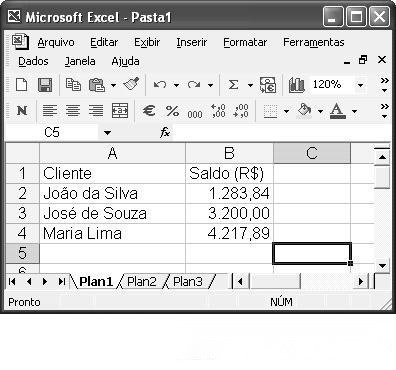Click Merge and Center icon

tap(120, 110)
